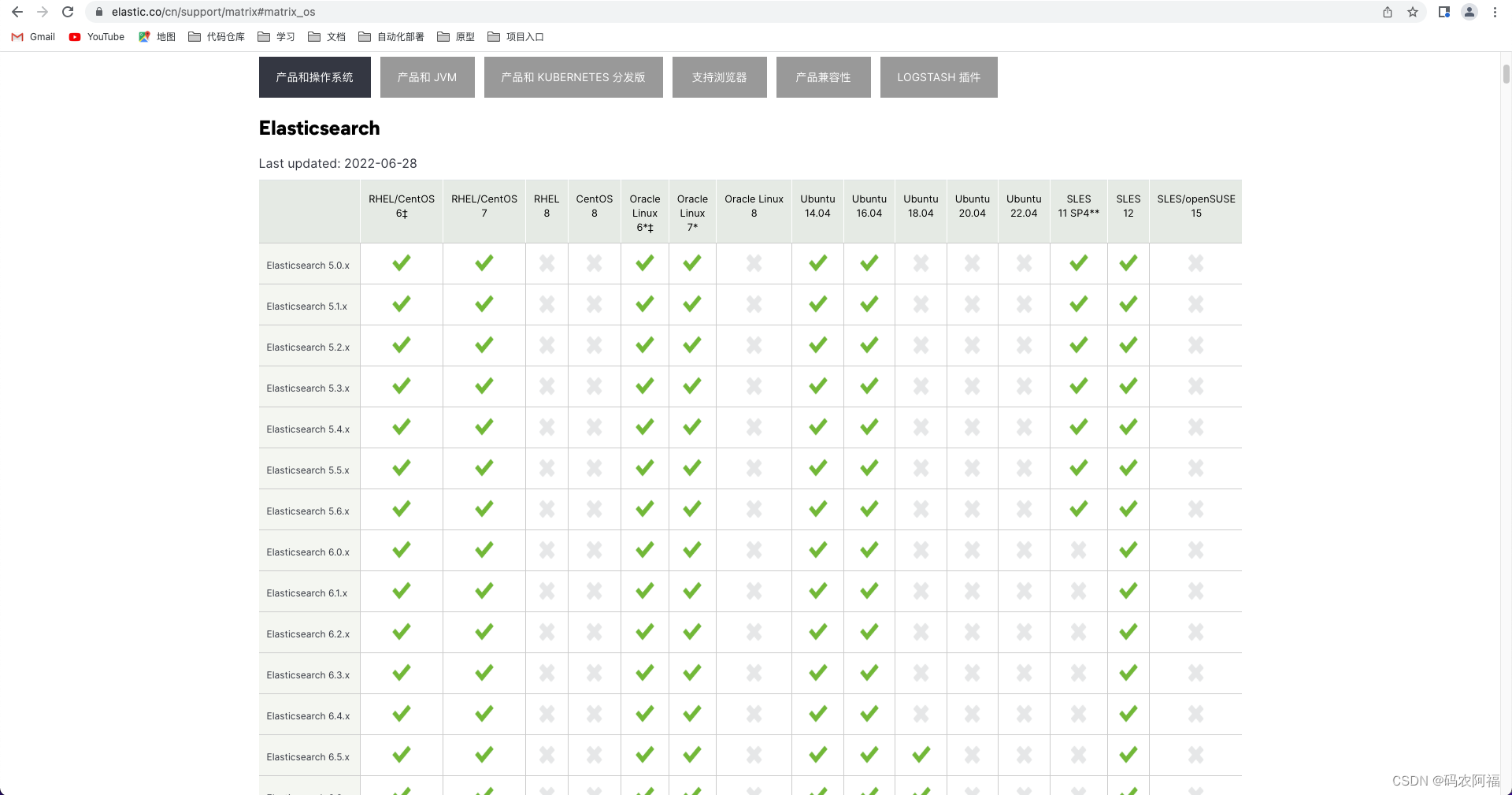Click Elasticsearch 5.5.x SLES/openSUSE 15 gray cross
The image size is (1512, 795).
click(x=1196, y=468)
